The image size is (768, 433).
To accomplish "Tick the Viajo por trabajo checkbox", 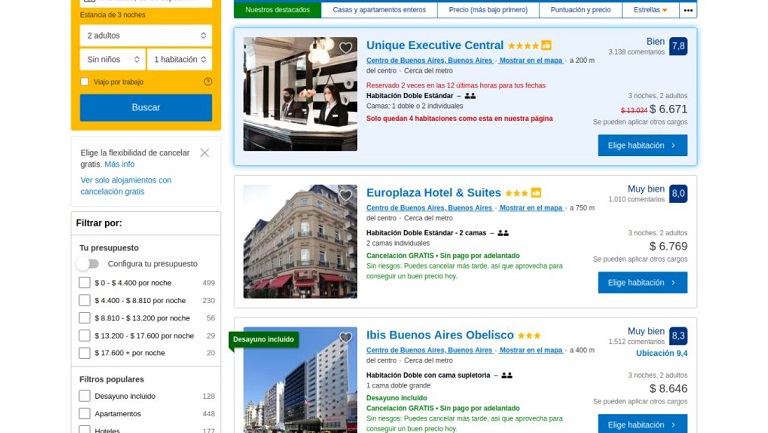I will tap(85, 82).
